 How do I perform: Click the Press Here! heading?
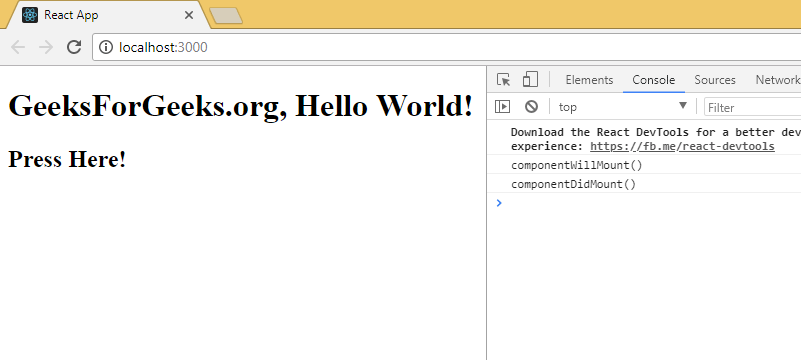(x=67, y=159)
